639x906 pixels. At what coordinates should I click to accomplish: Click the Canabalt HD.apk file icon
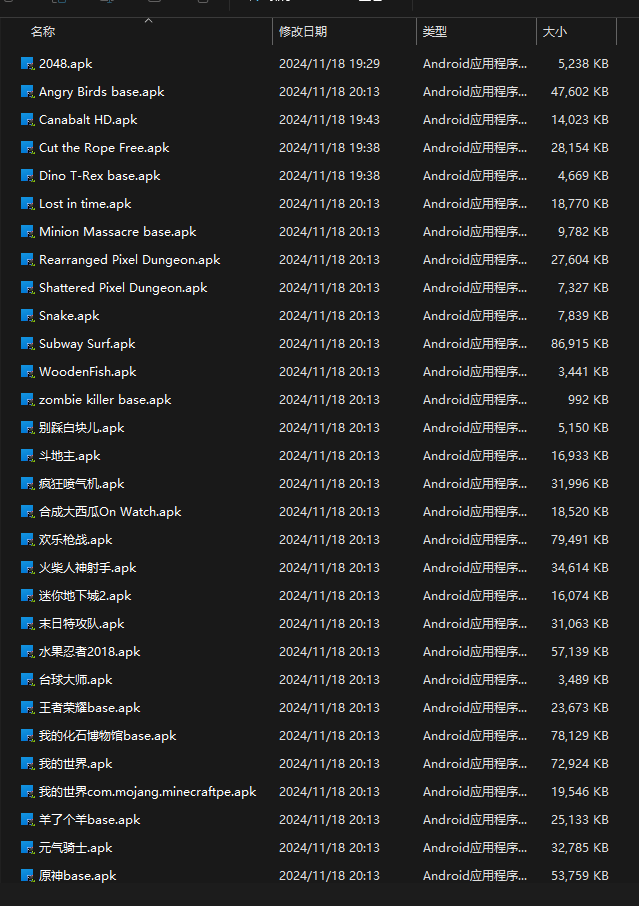28,120
